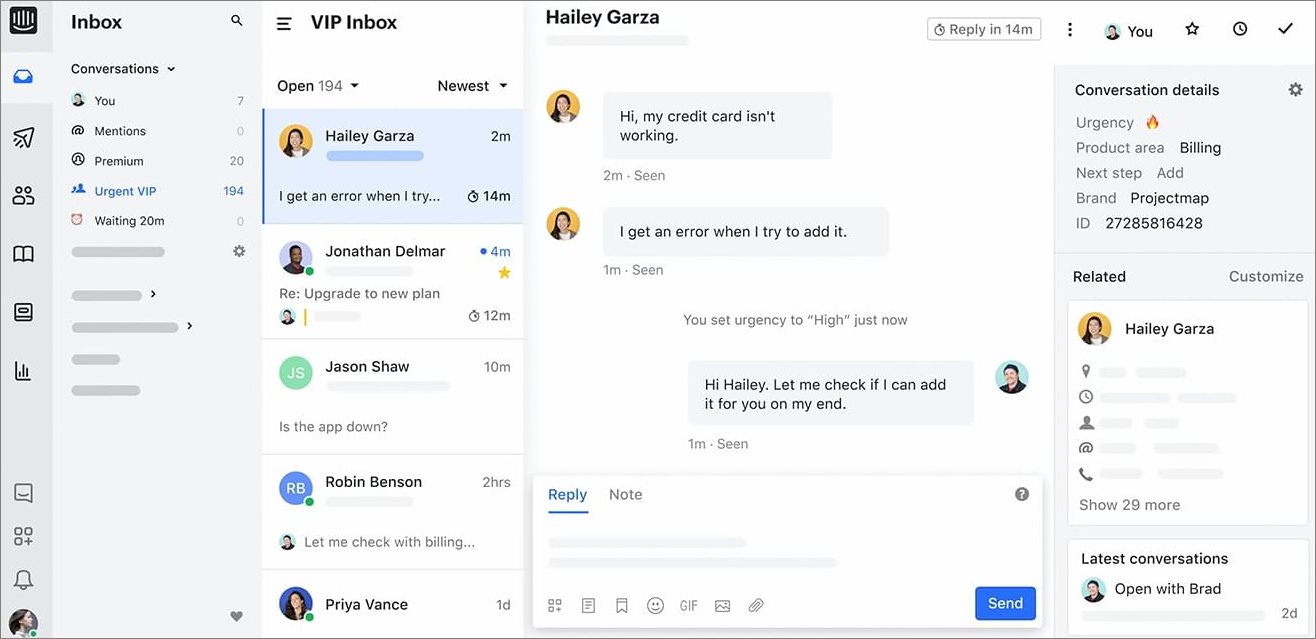Mark conversation closed with the checkmark

(x=1286, y=29)
